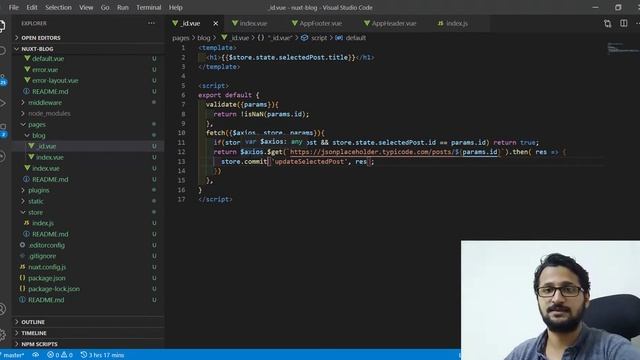Screen dimensions: 640x360
Task: Open the Terminal menu
Action: pos(149,7)
